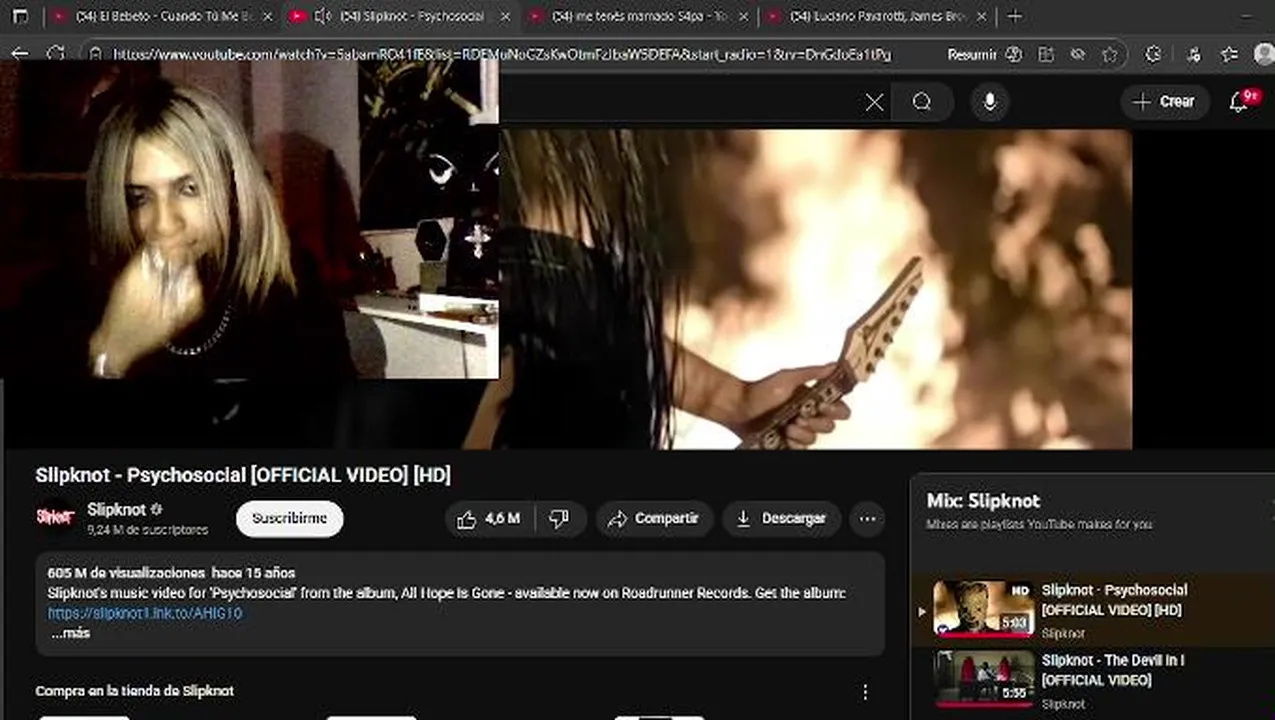The width and height of the screenshot is (1275, 720).
Task: Go back in browser history
Action: click(x=20, y=54)
